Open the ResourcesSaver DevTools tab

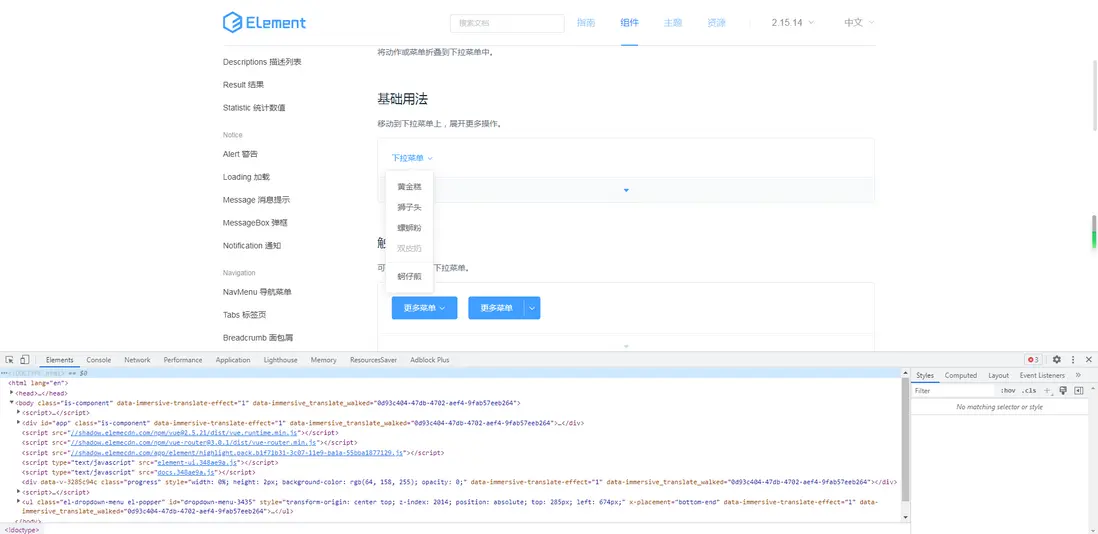(x=373, y=360)
